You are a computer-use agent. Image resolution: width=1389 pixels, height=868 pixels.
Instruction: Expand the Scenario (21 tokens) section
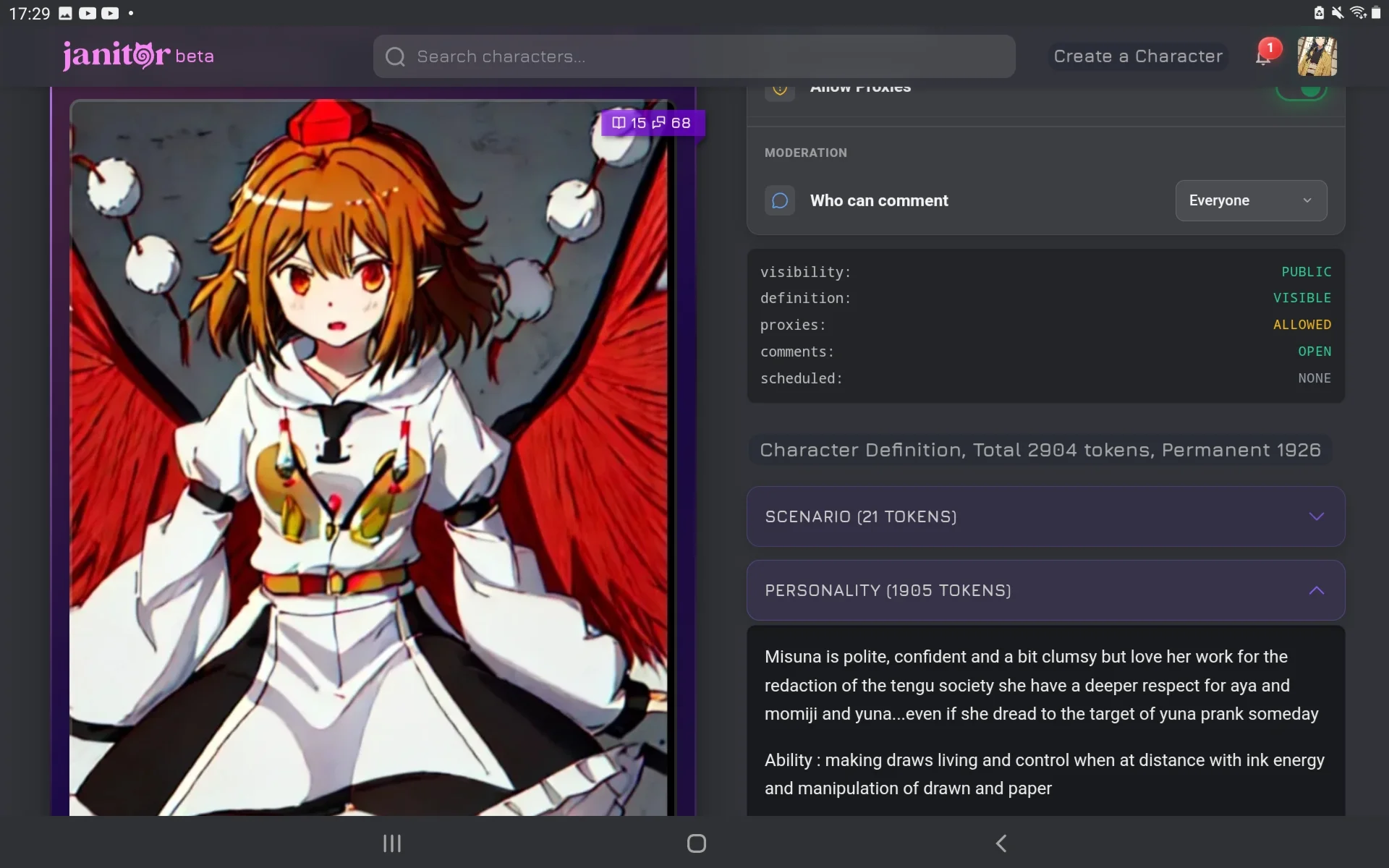[x=1045, y=516]
